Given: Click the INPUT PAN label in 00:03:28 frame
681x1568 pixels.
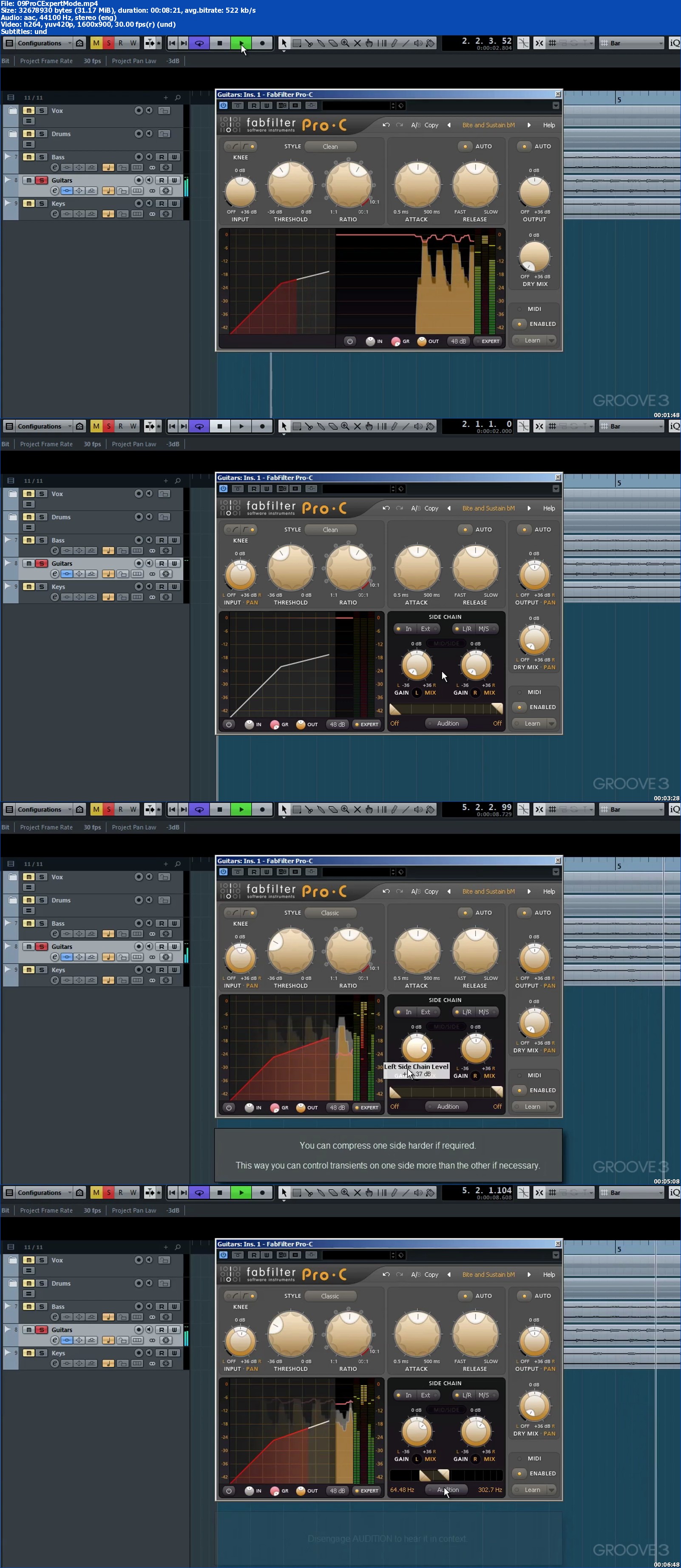Looking at the screenshot, I should pos(241,603).
